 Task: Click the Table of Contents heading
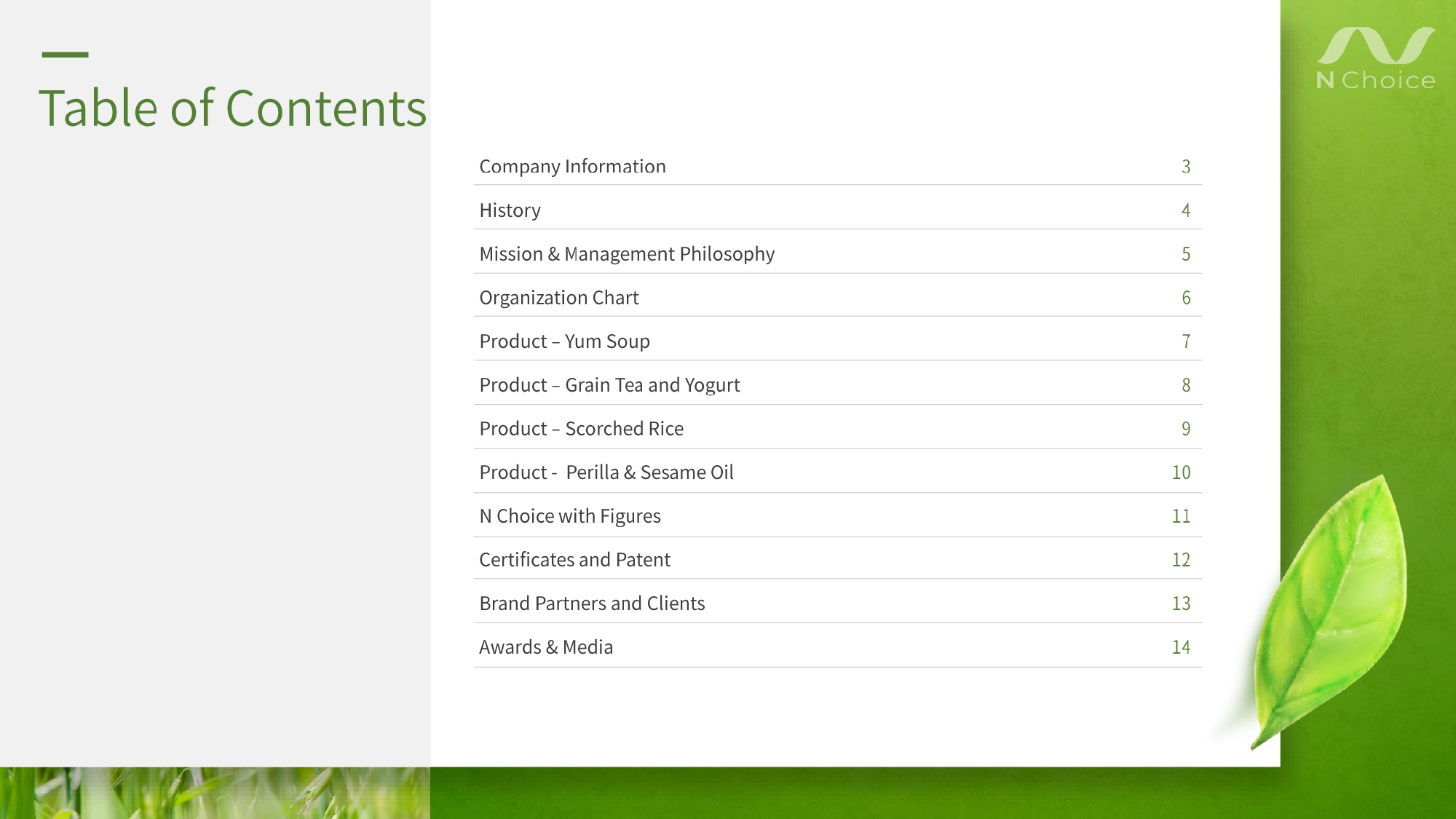point(232,108)
